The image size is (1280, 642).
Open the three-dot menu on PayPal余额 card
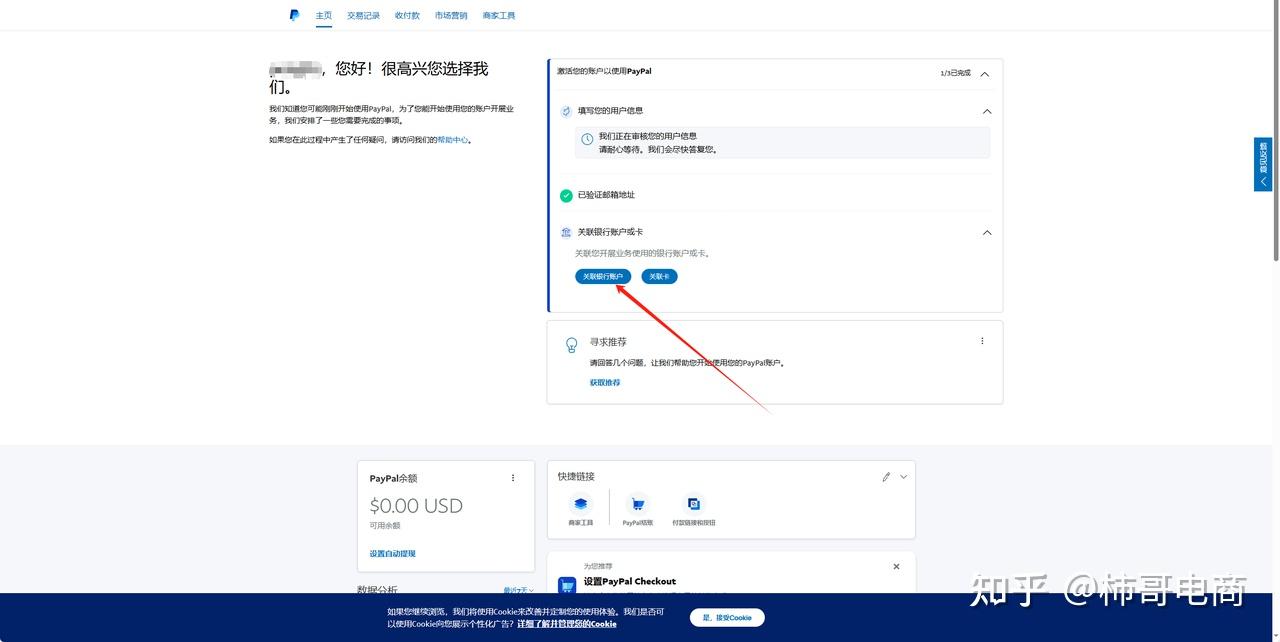pyautogui.click(x=513, y=478)
